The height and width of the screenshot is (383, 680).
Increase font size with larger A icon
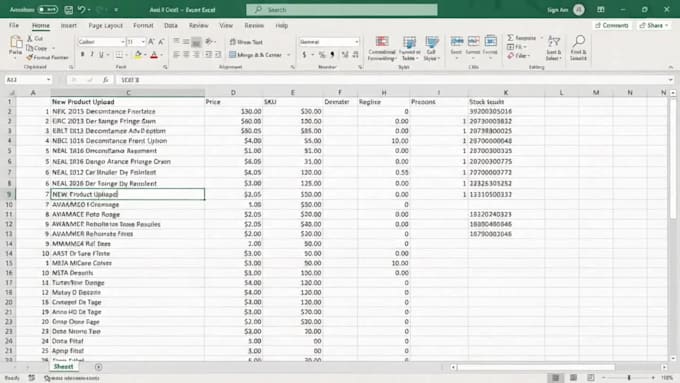click(151, 42)
